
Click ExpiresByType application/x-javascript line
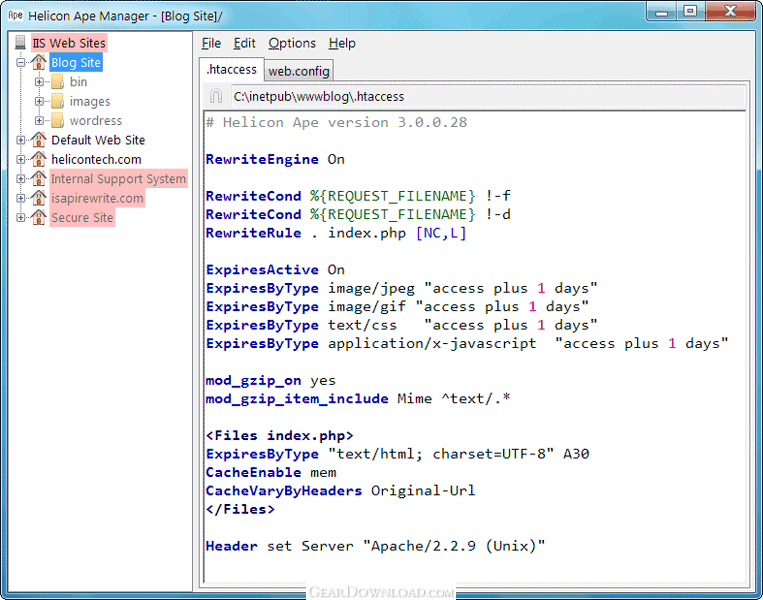(467, 344)
